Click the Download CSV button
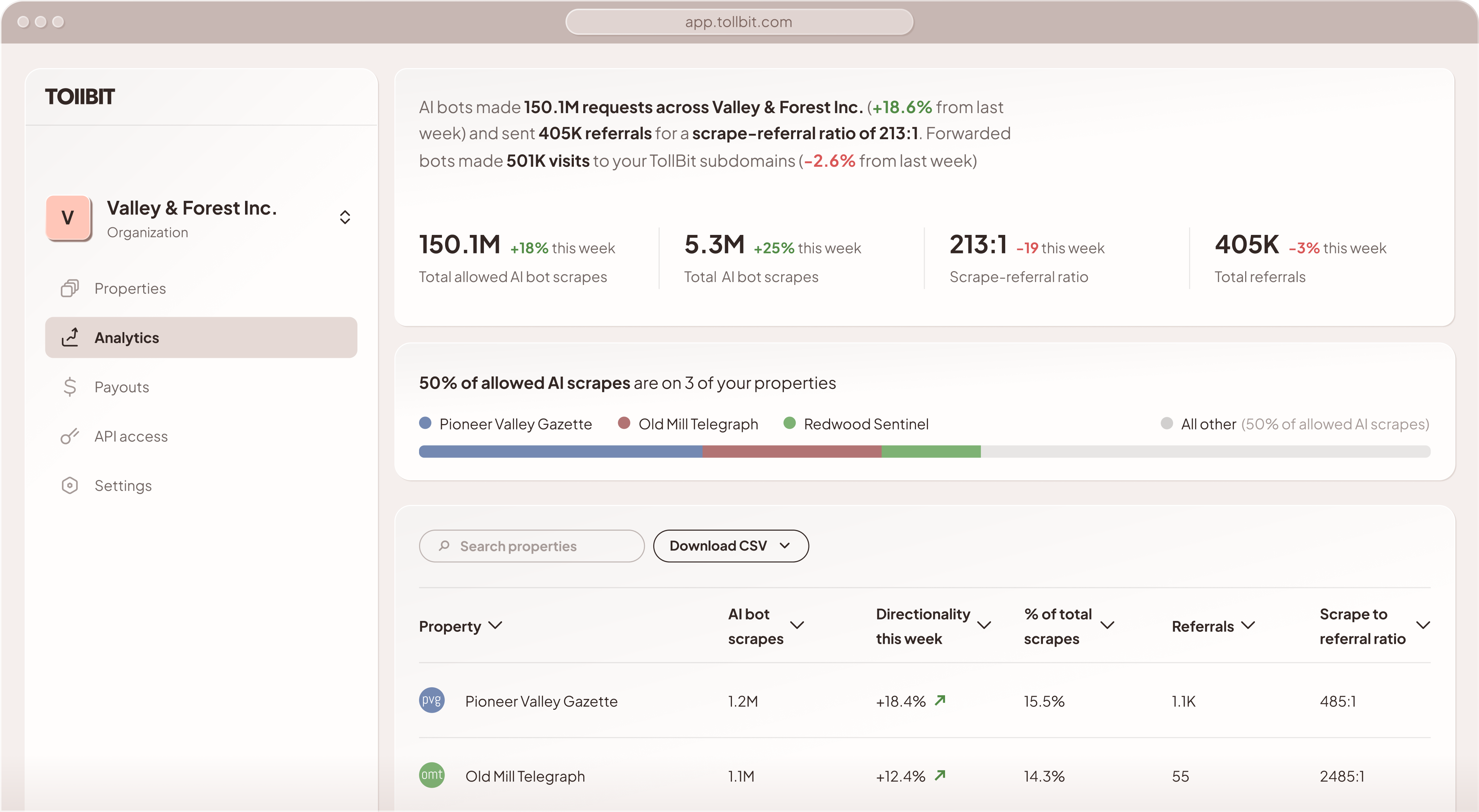The height and width of the screenshot is (812, 1479). pos(731,546)
